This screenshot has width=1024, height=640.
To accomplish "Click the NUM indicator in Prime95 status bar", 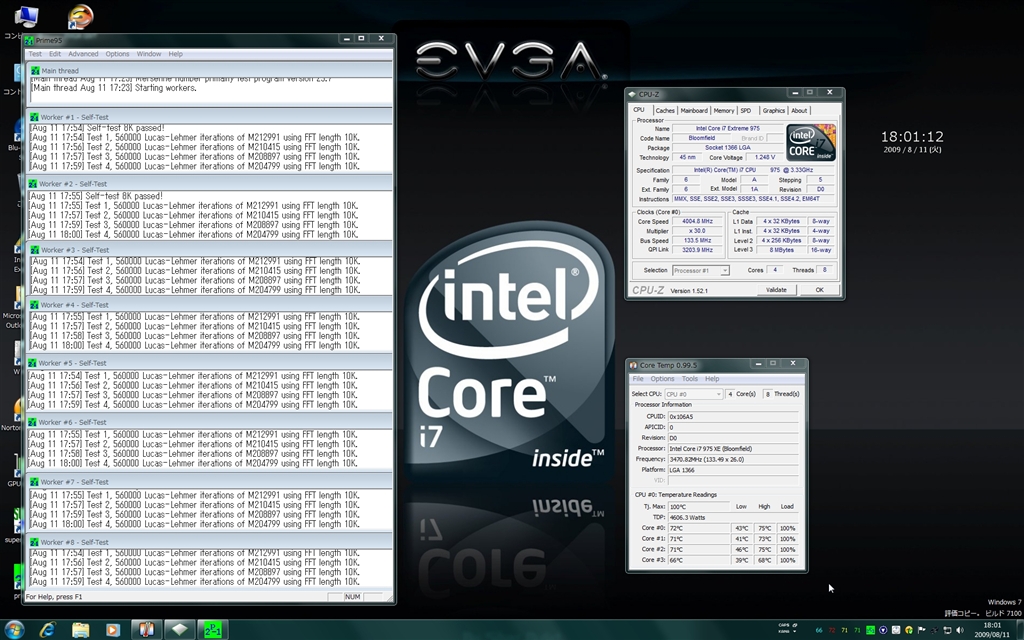I will point(353,596).
